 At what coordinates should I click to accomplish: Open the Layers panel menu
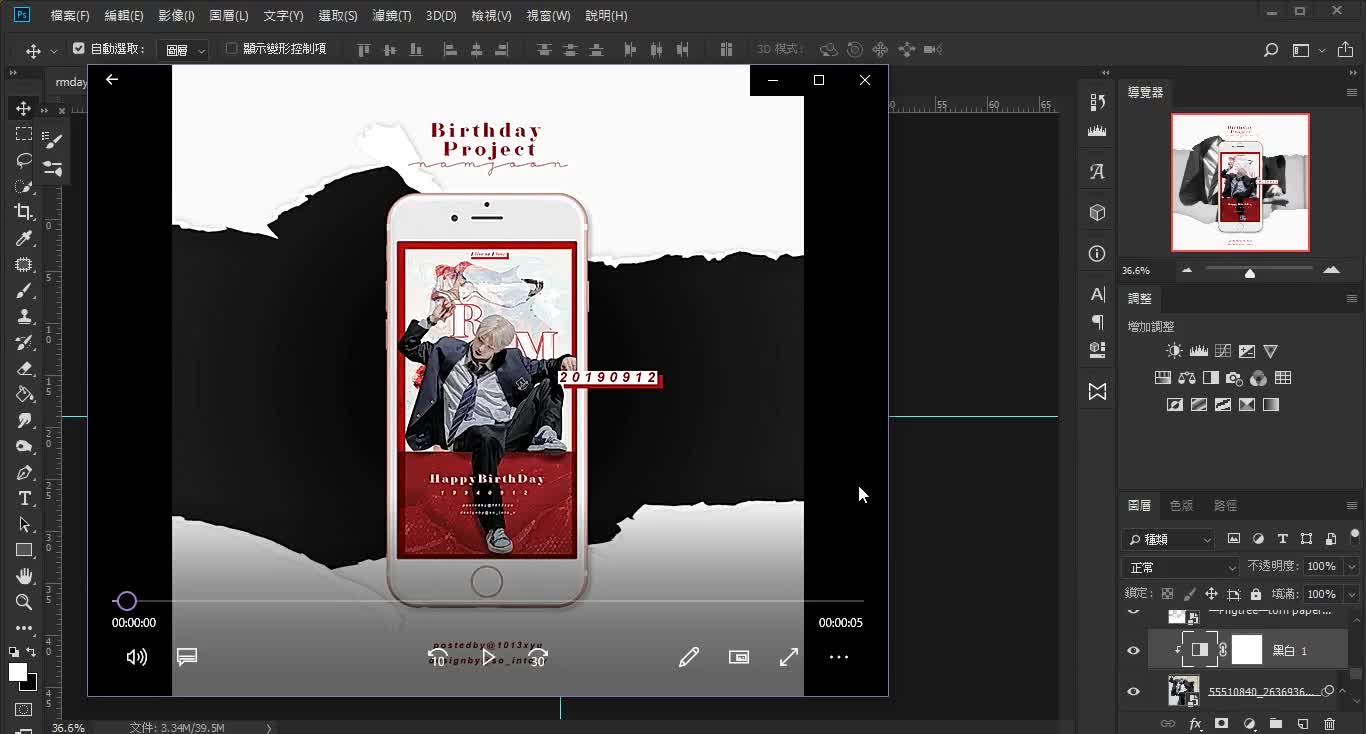1351,505
